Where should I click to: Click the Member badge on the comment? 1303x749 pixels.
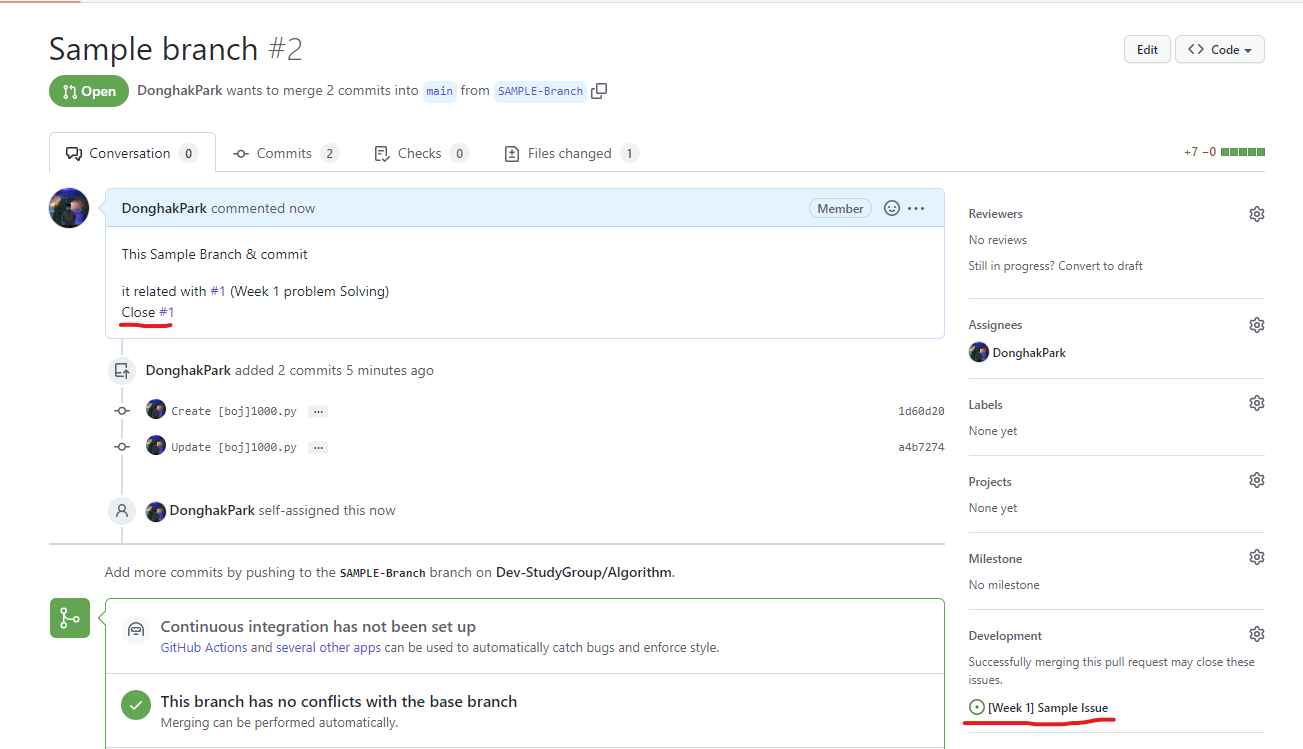(840, 208)
